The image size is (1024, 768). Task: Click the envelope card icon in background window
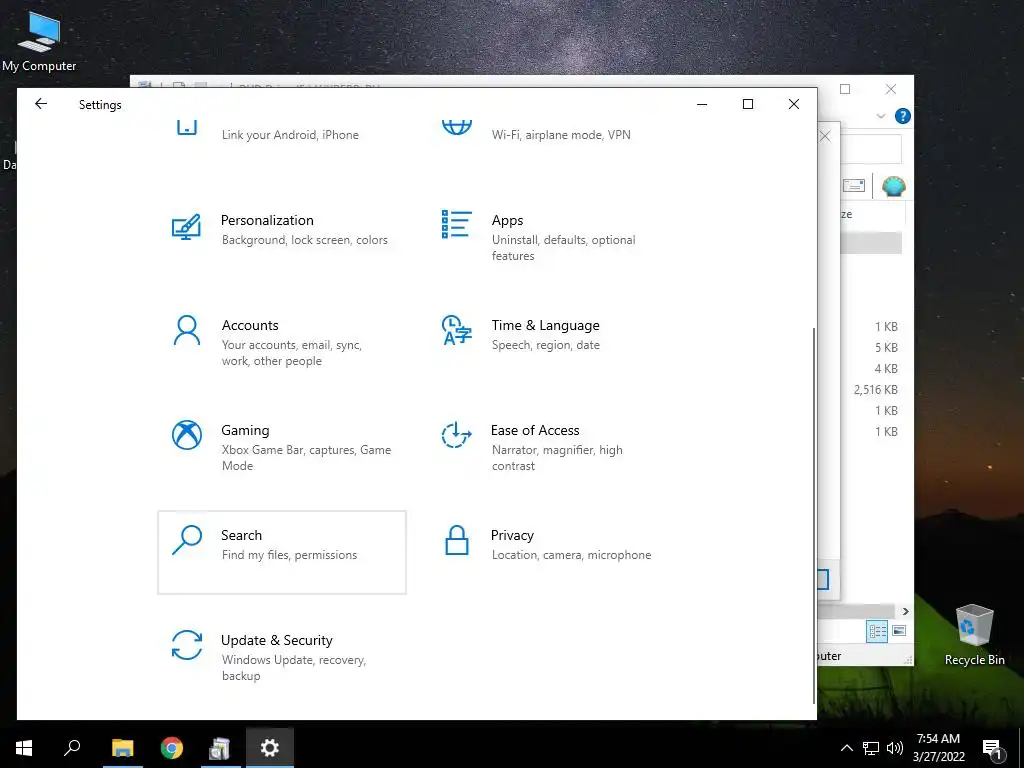tap(854, 186)
